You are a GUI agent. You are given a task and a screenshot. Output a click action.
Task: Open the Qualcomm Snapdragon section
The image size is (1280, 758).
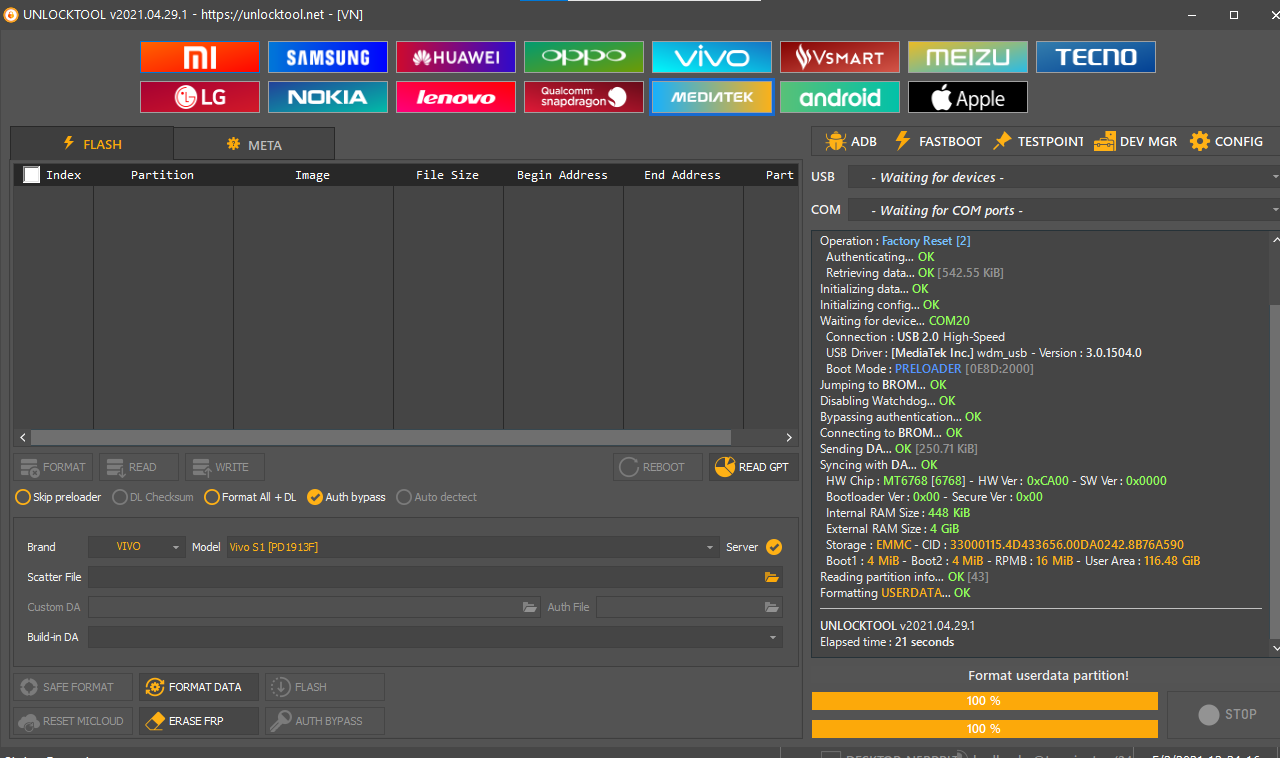(x=584, y=97)
